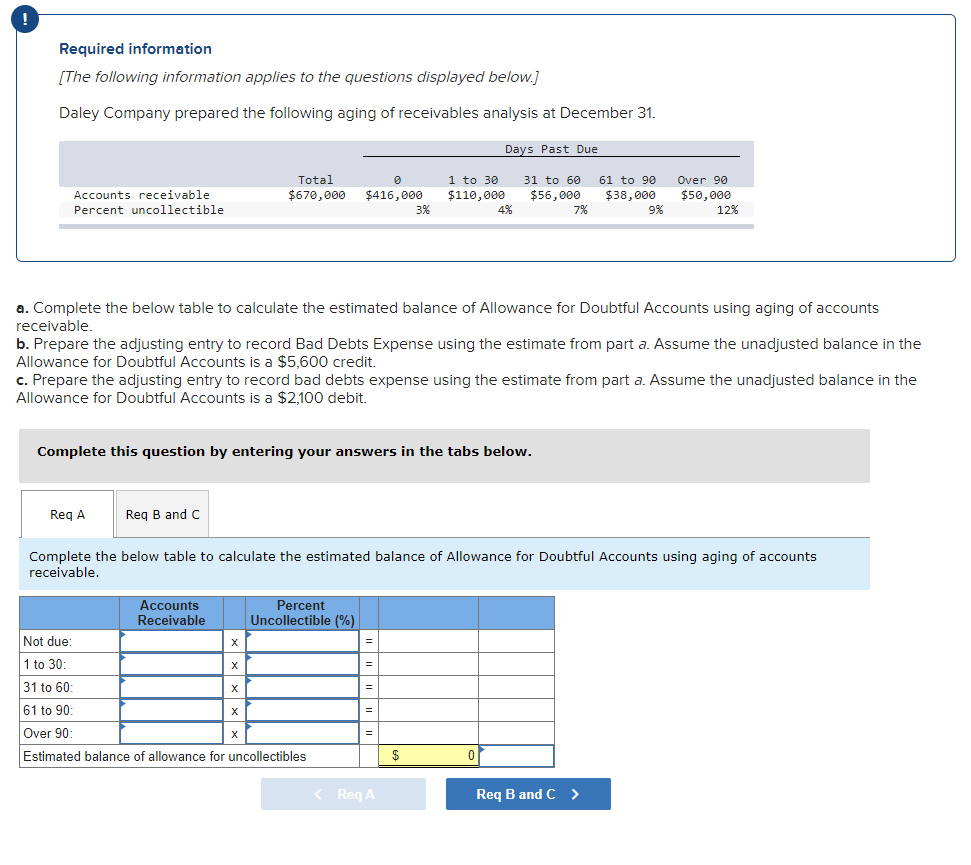Select Accounts Receivable field for 61 to 90 row
Image resolution: width=971 pixels, height=865 pixels.
(x=172, y=710)
